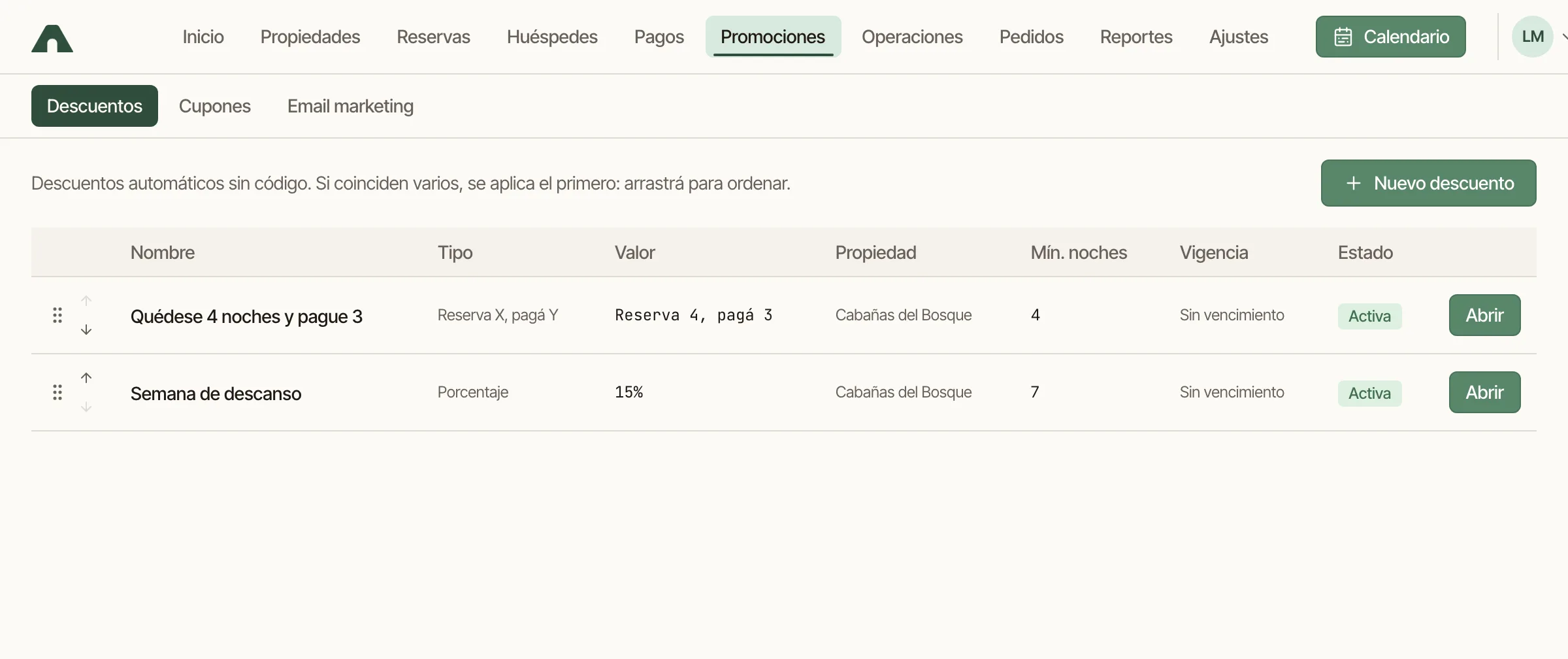Click value Reserva 4, pagá 3
The height and width of the screenshot is (659, 1568).
(x=694, y=315)
